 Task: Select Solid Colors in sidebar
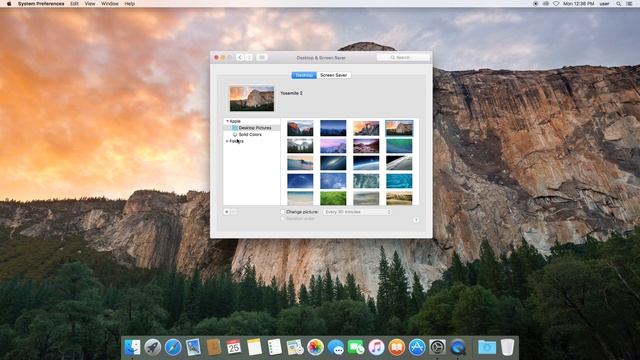251,134
